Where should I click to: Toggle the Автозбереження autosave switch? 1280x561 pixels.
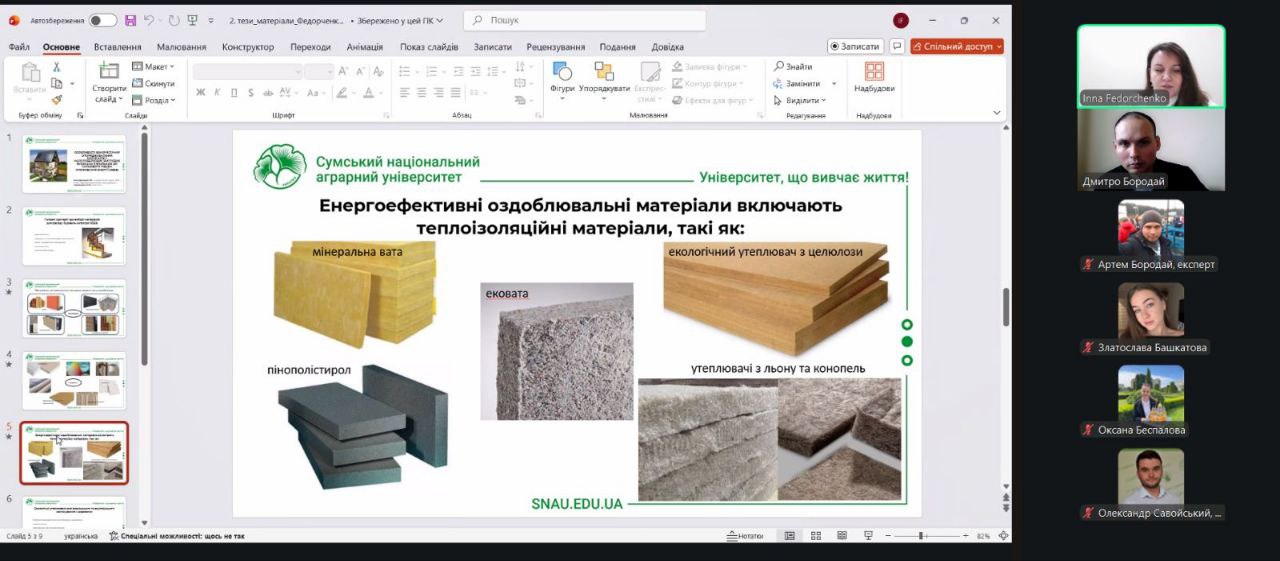[x=102, y=20]
